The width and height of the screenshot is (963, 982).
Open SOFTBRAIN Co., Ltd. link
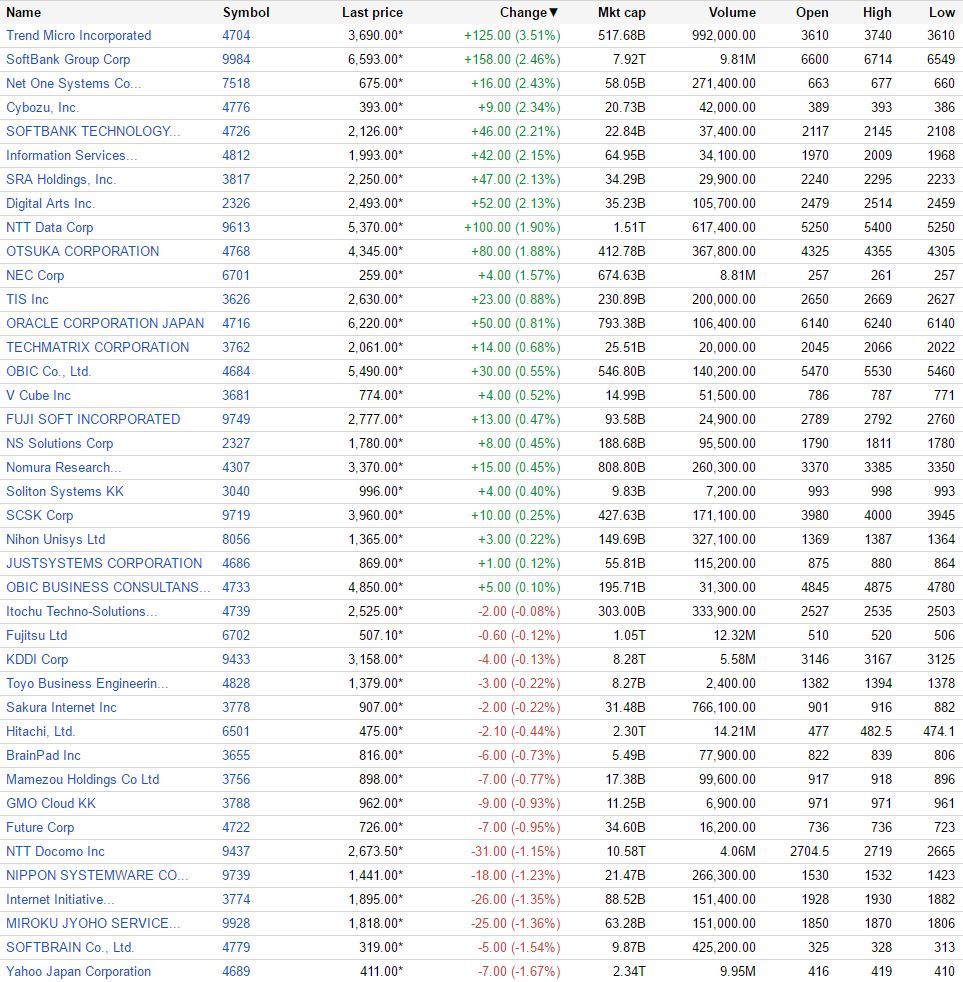point(70,947)
